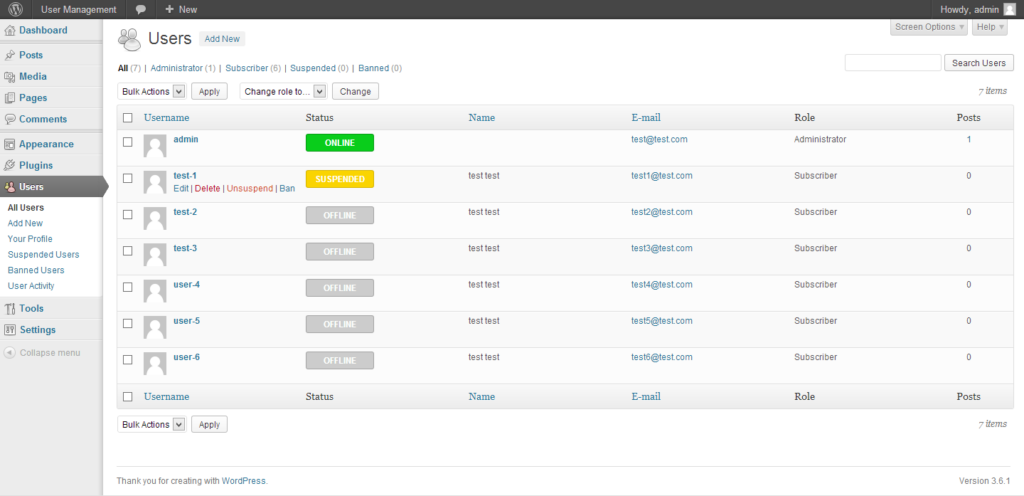Click the bottom Apply button
Viewport: 1024px width, 496px height.
coord(209,424)
